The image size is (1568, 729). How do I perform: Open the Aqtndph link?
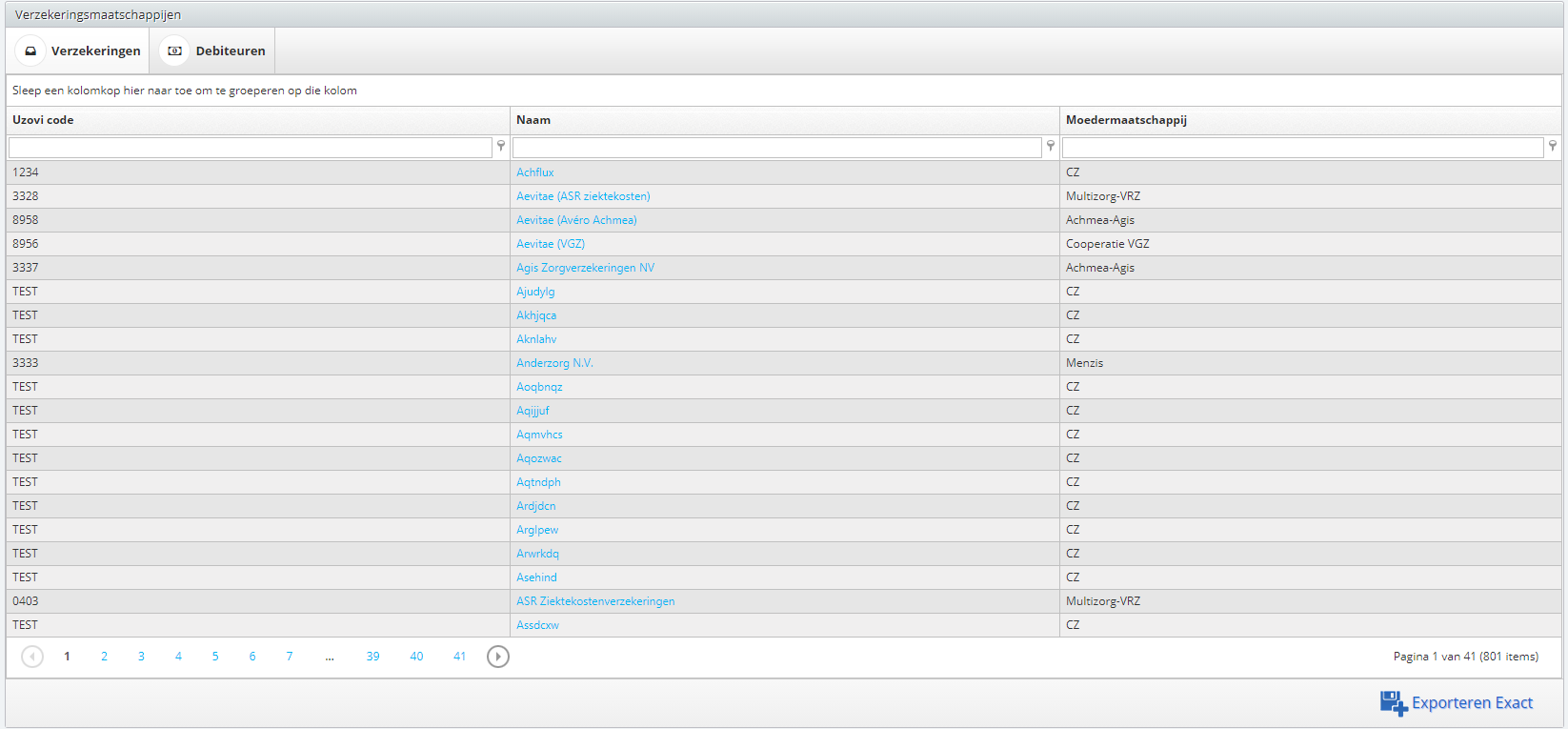[x=538, y=482]
